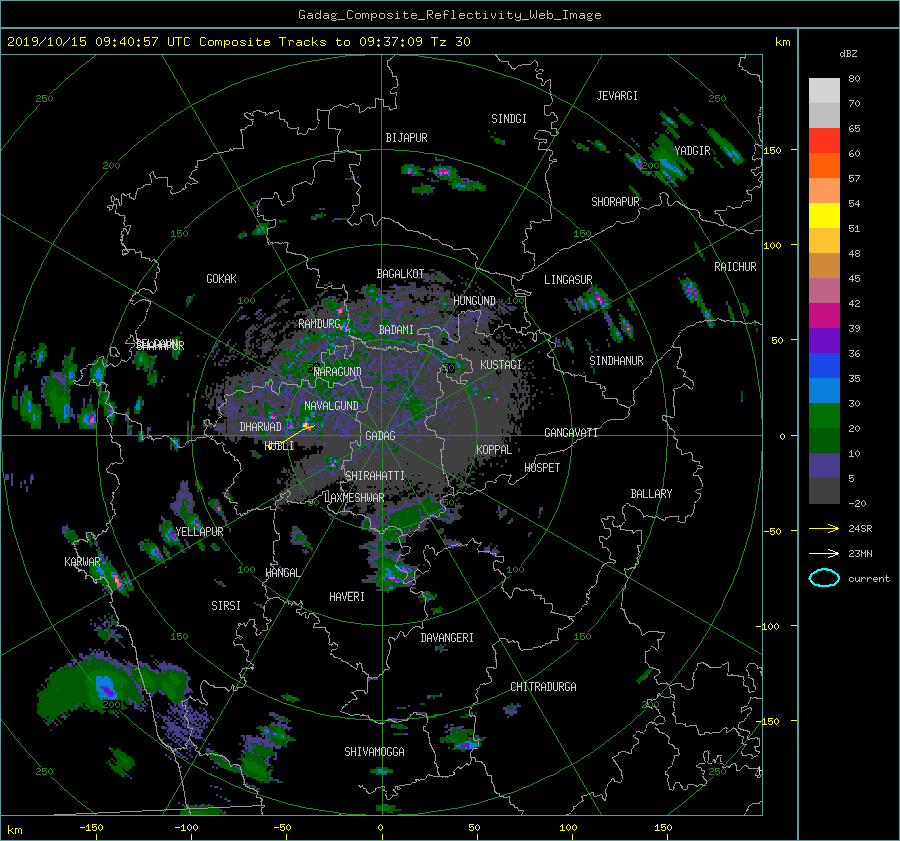This screenshot has width=900, height=841.
Task: Click the 42 value in dBZ legend
Action: click(x=854, y=304)
